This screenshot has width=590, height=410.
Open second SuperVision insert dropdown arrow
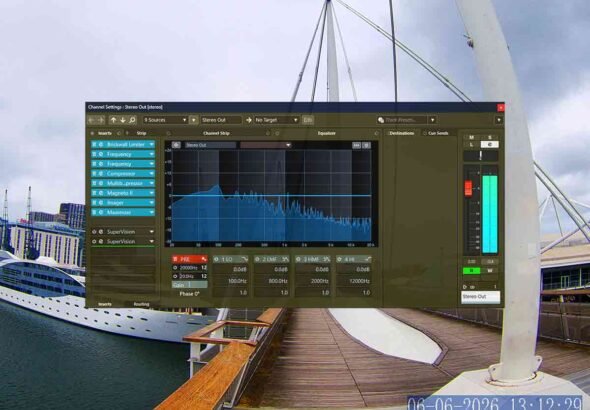[x=152, y=241]
